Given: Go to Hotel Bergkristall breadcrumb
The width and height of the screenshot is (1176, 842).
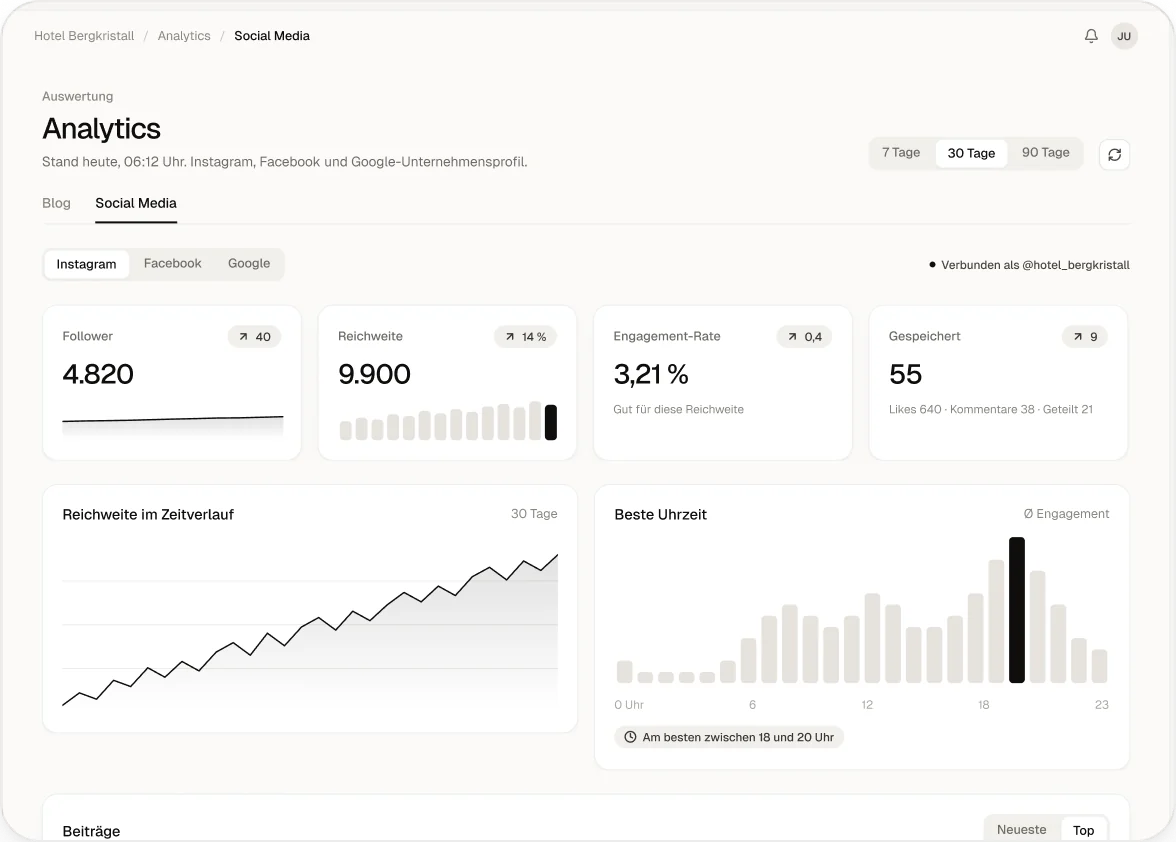Looking at the screenshot, I should tap(84, 36).
